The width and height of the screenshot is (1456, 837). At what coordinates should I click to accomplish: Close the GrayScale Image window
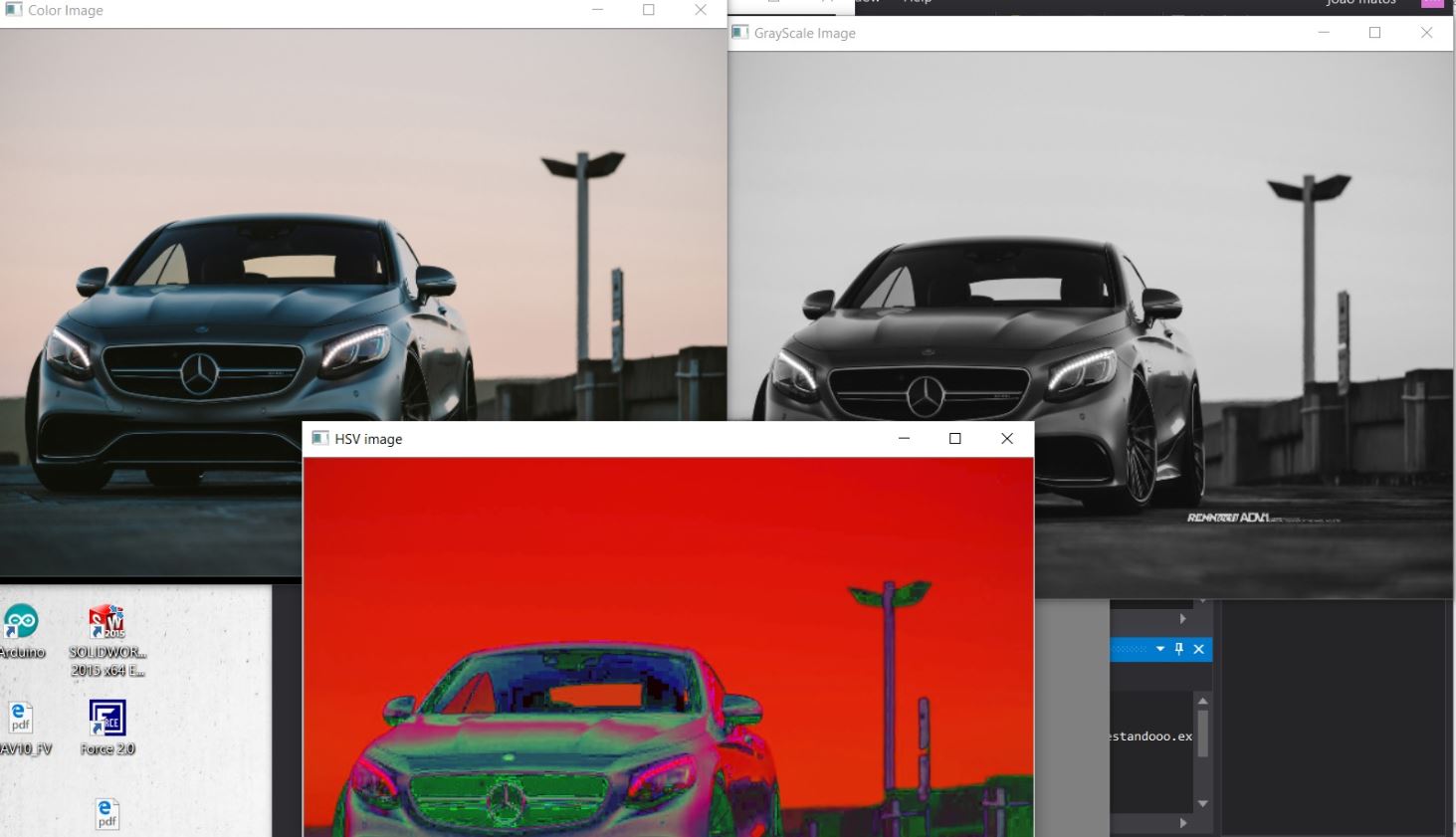coord(1427,33)
